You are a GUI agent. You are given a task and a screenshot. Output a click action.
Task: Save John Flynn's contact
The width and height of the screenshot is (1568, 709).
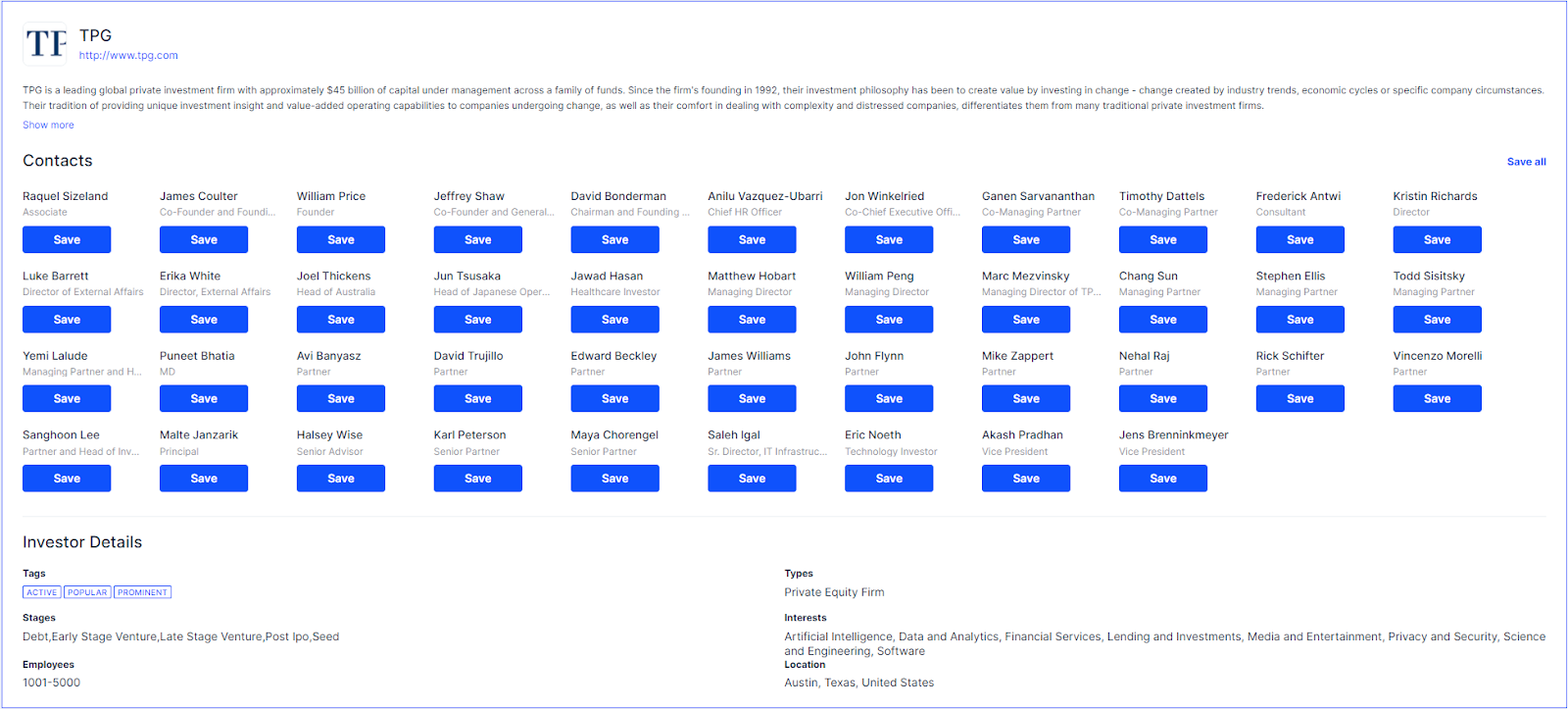click(x=889, y=399)
